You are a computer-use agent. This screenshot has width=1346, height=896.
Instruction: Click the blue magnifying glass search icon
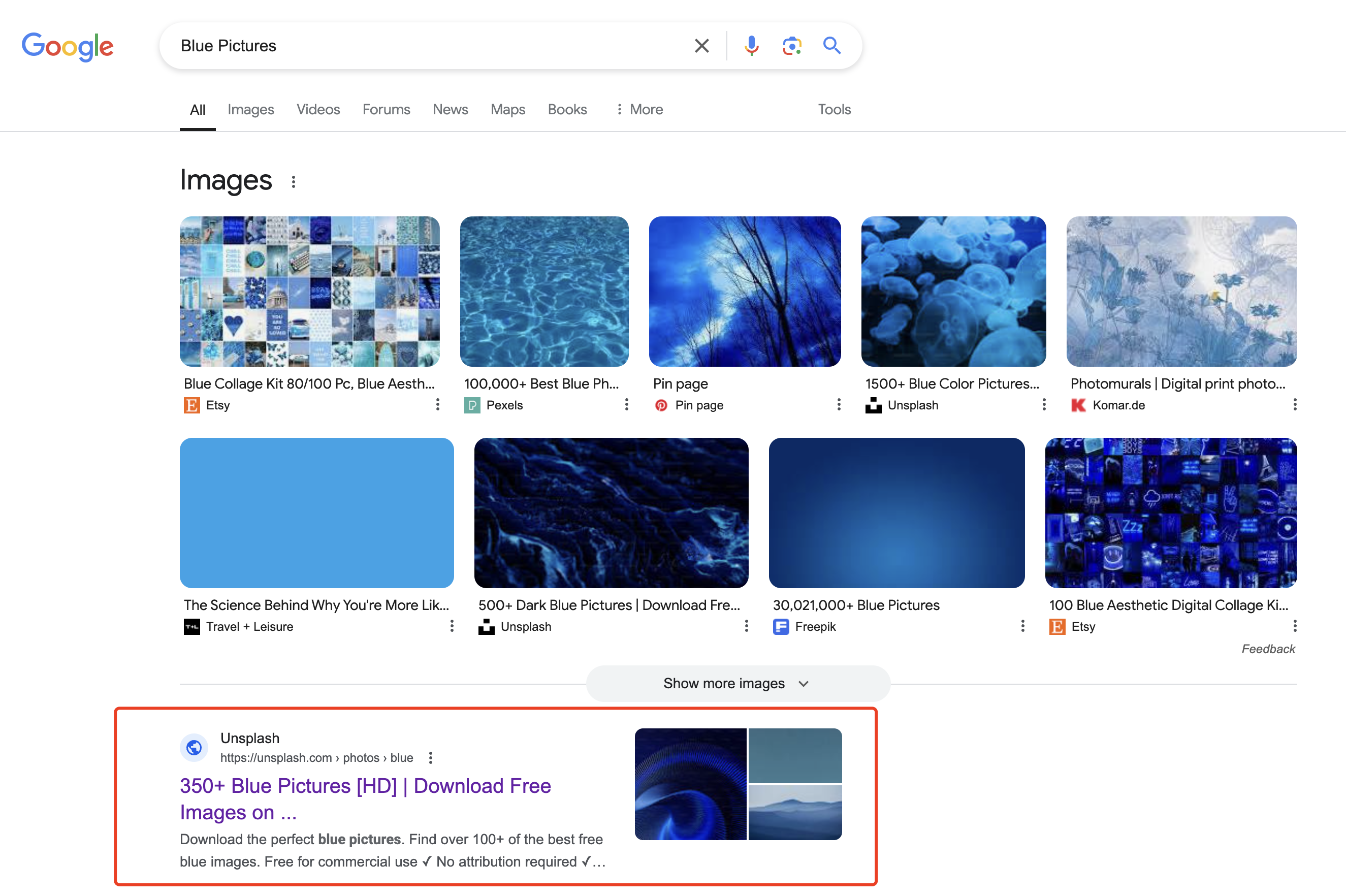pos(832,45)
